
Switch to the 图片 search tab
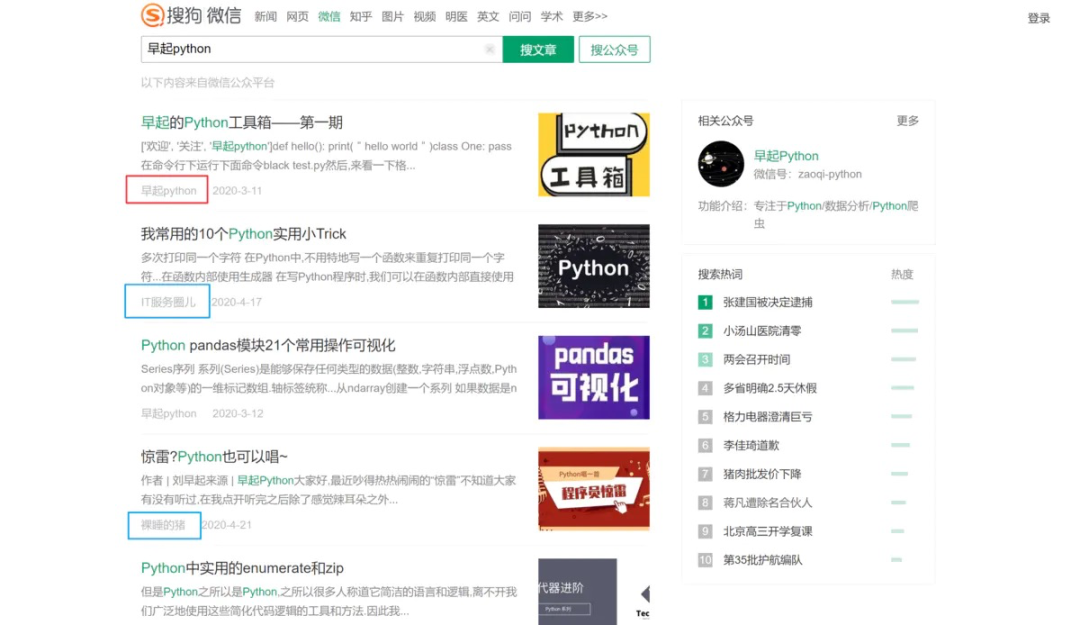click(x=391, y=15)
